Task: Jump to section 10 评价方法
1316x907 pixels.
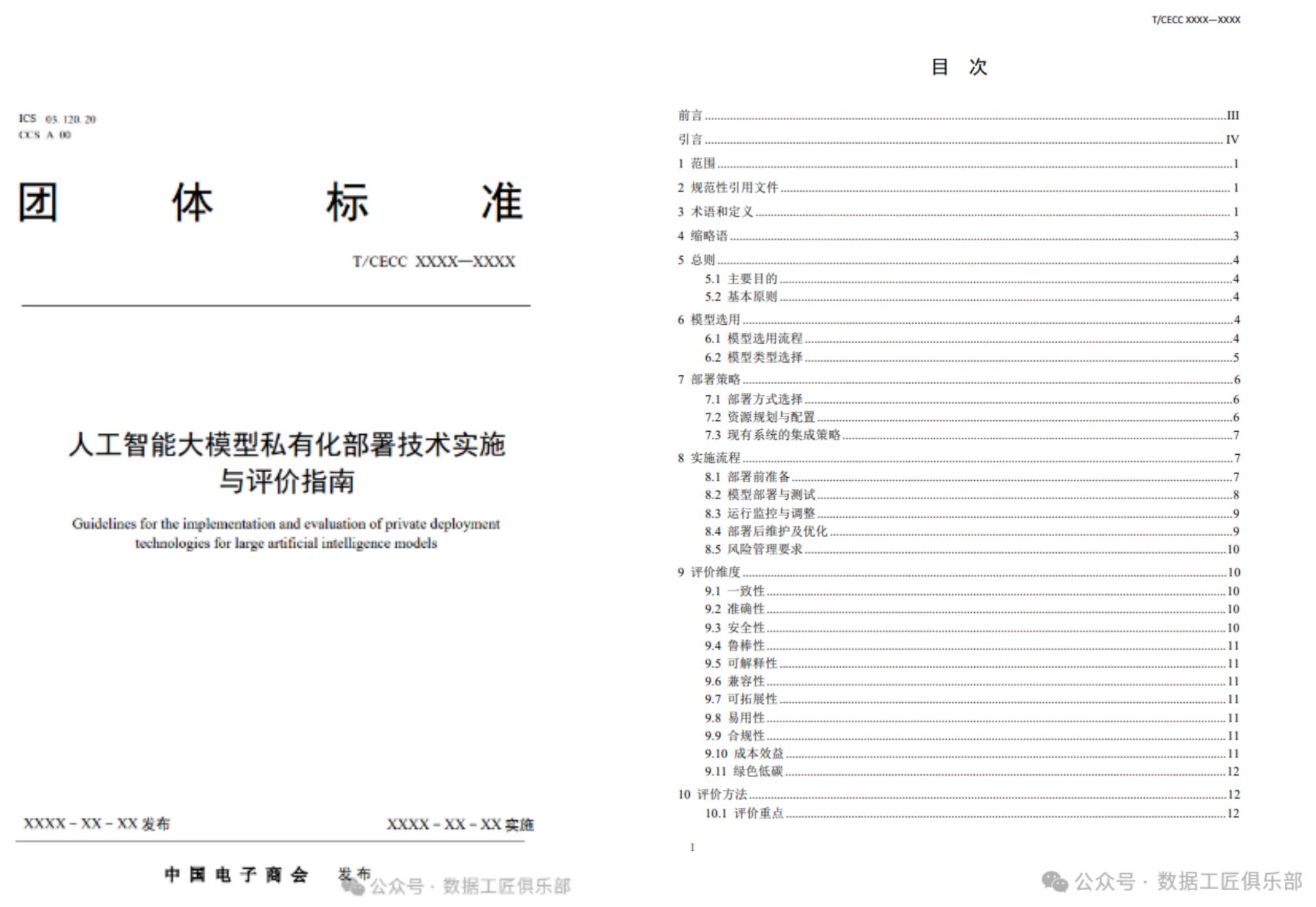Action: point(715,798)
